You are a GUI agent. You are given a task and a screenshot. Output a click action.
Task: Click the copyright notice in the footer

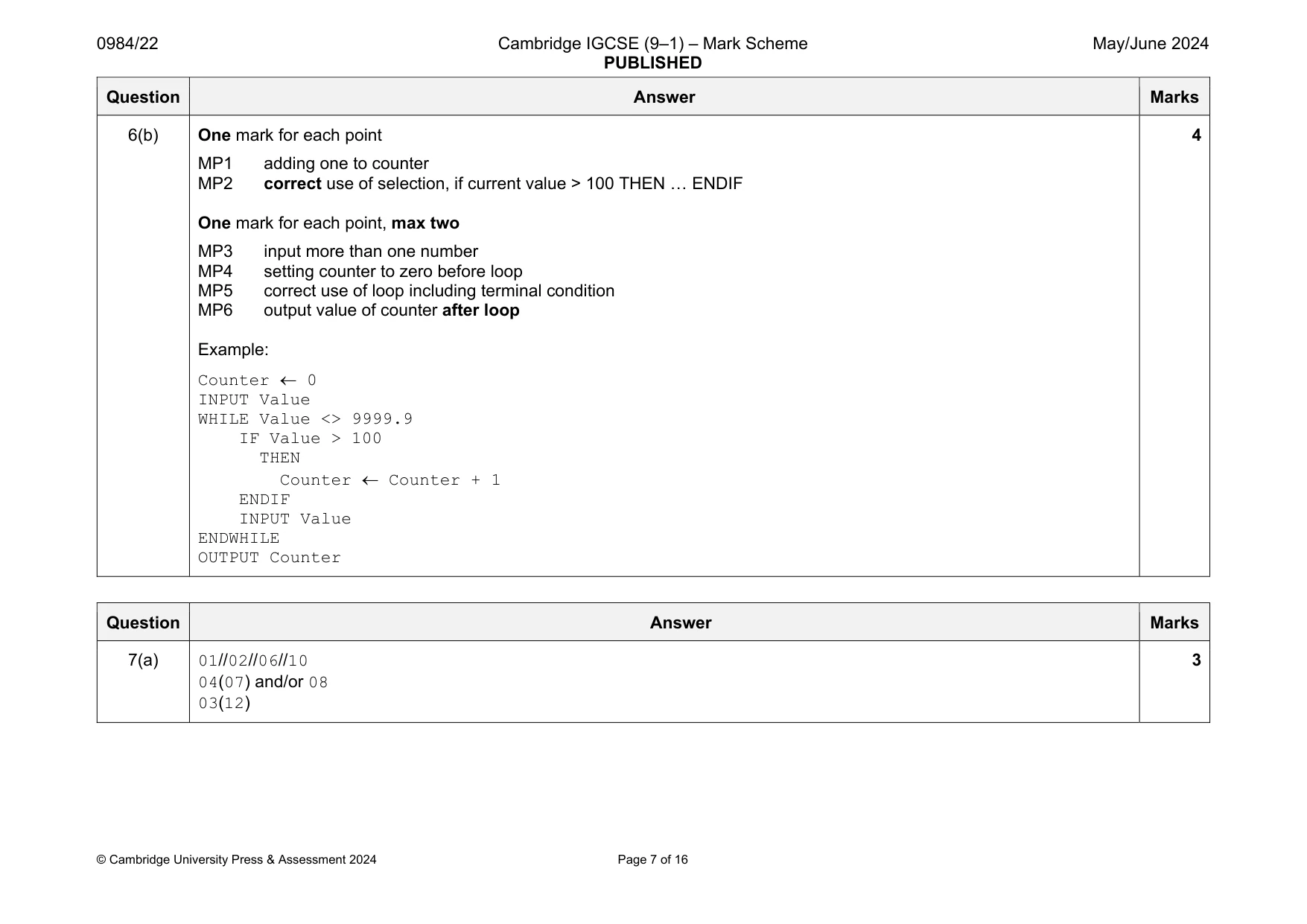237,860
